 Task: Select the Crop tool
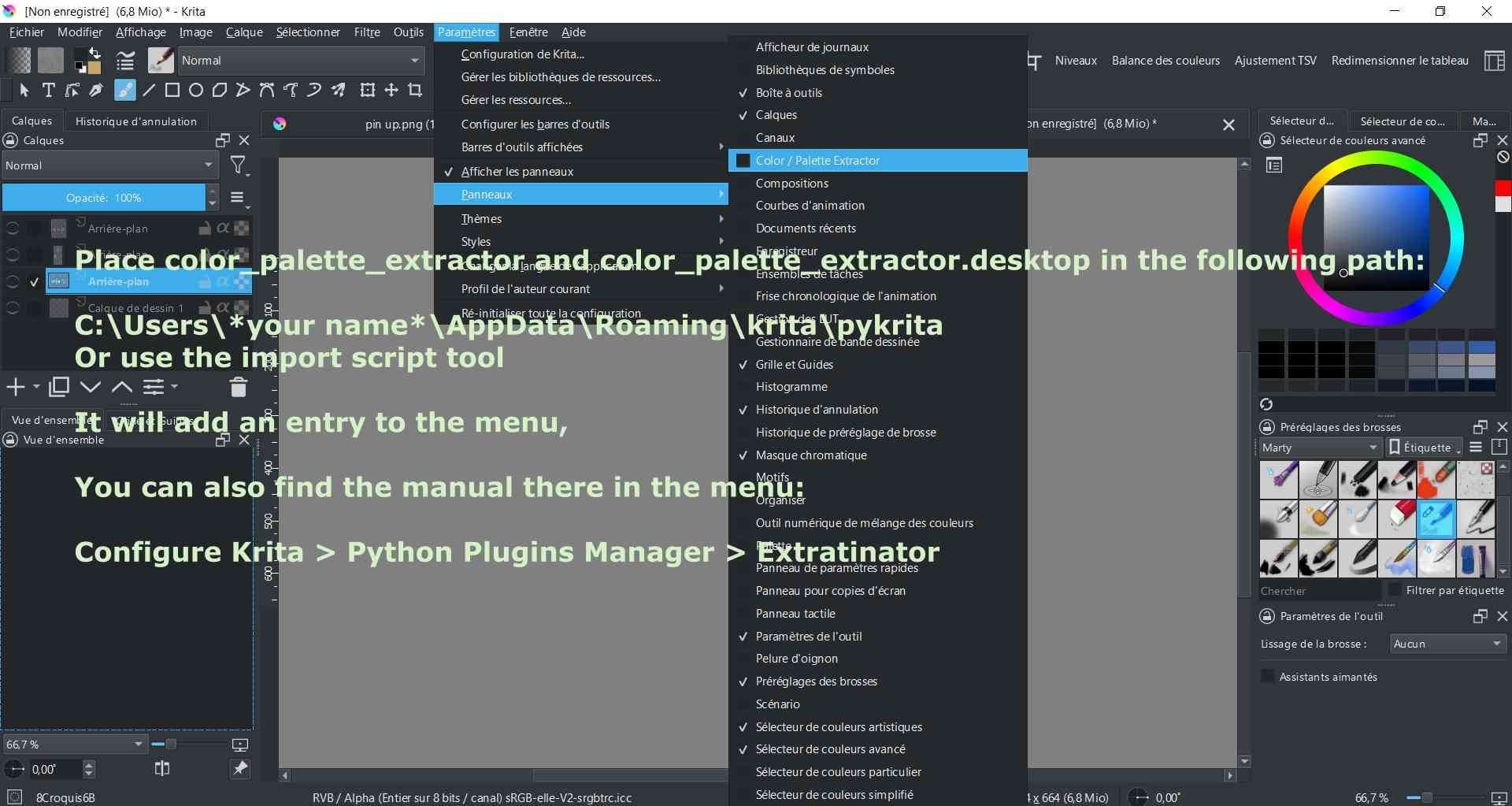coord(415,90)
